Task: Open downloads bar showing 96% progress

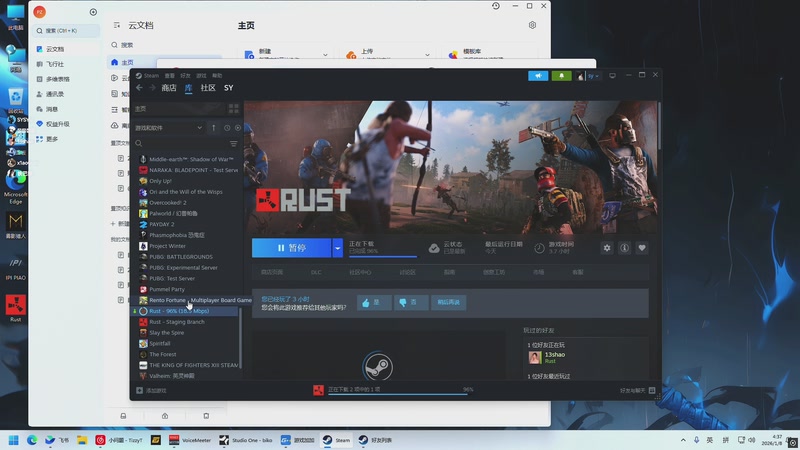Action: 393,390
